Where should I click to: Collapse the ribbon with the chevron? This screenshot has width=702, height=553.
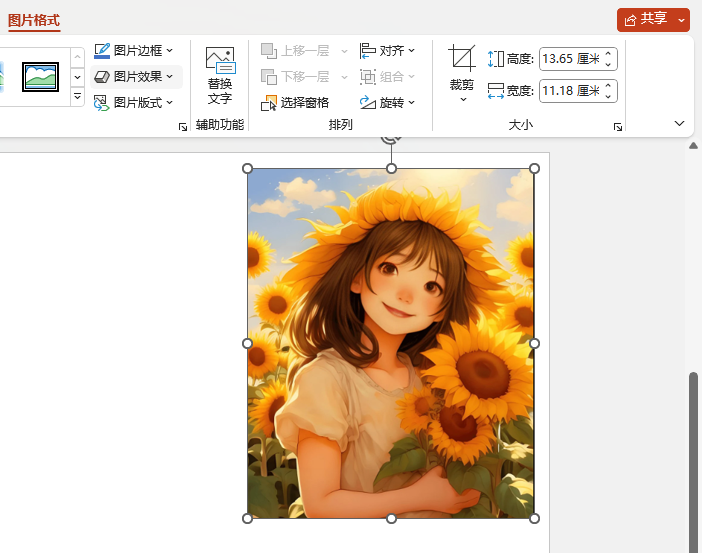click(x=680, y=124)
